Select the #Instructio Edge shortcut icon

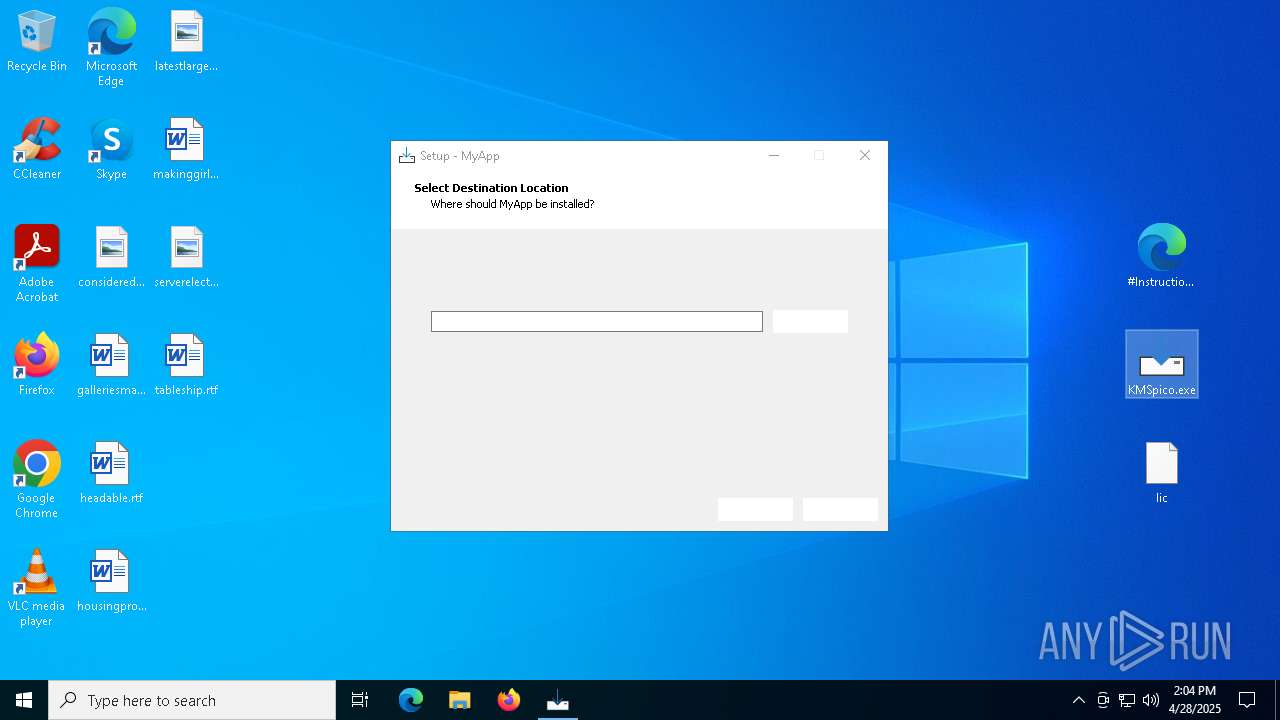(x=1161, y=256)
